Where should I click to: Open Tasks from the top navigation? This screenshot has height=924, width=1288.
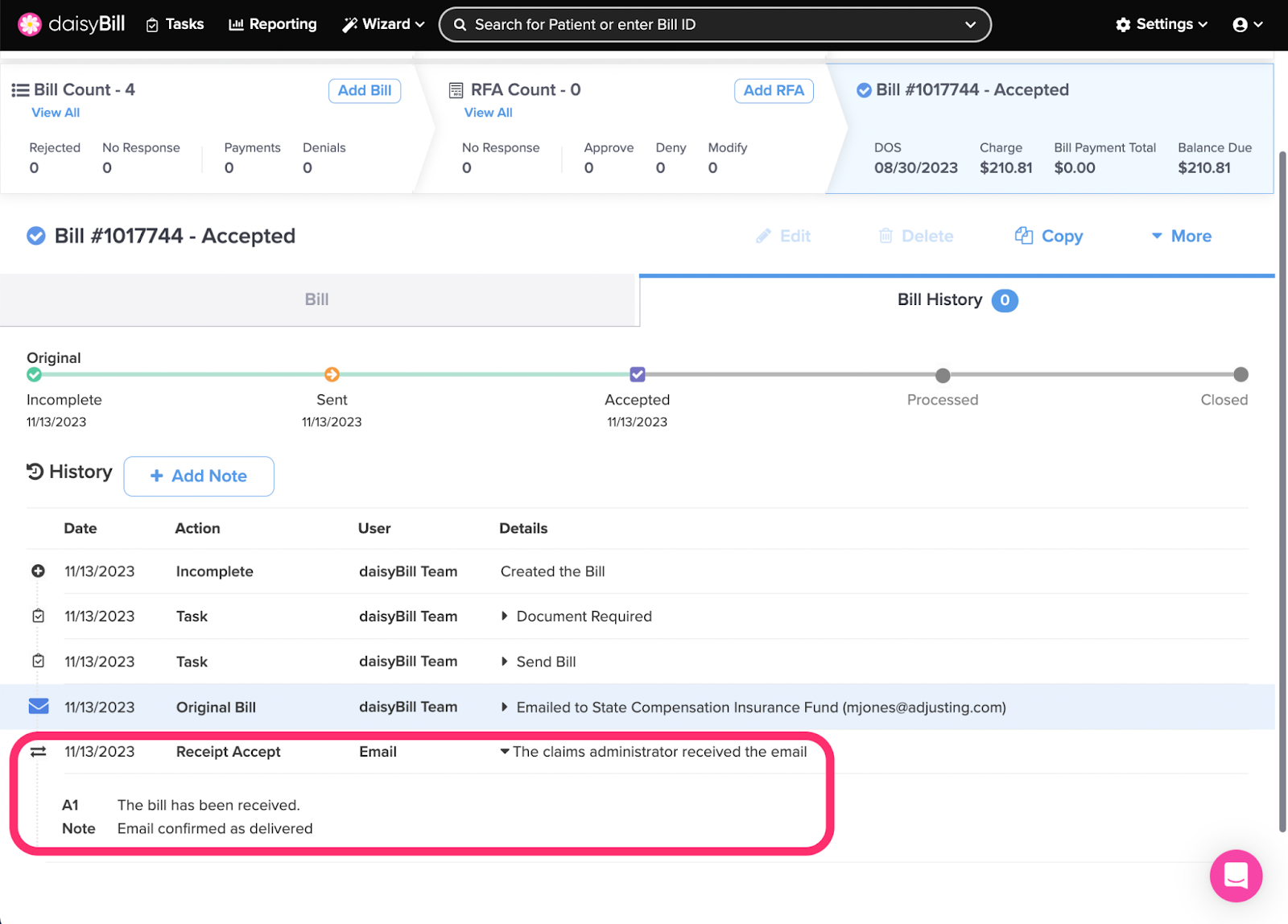click(175, 24)
